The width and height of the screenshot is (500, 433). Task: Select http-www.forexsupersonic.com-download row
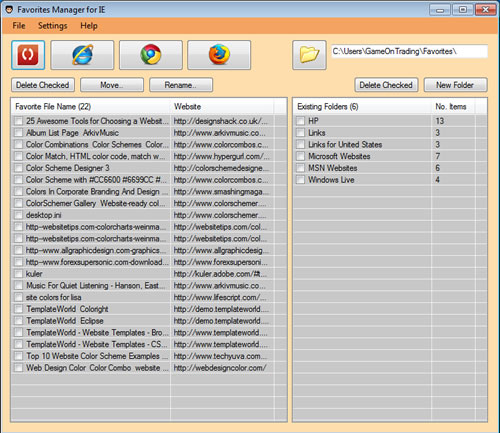click(149, 262)
